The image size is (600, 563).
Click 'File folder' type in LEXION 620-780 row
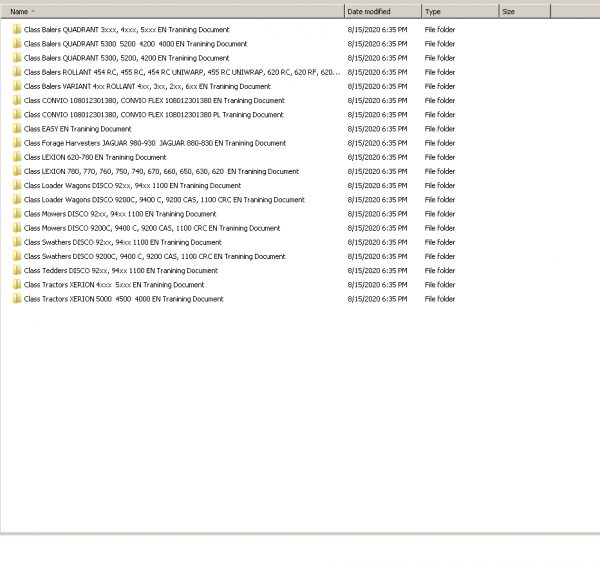pos(440,157)
